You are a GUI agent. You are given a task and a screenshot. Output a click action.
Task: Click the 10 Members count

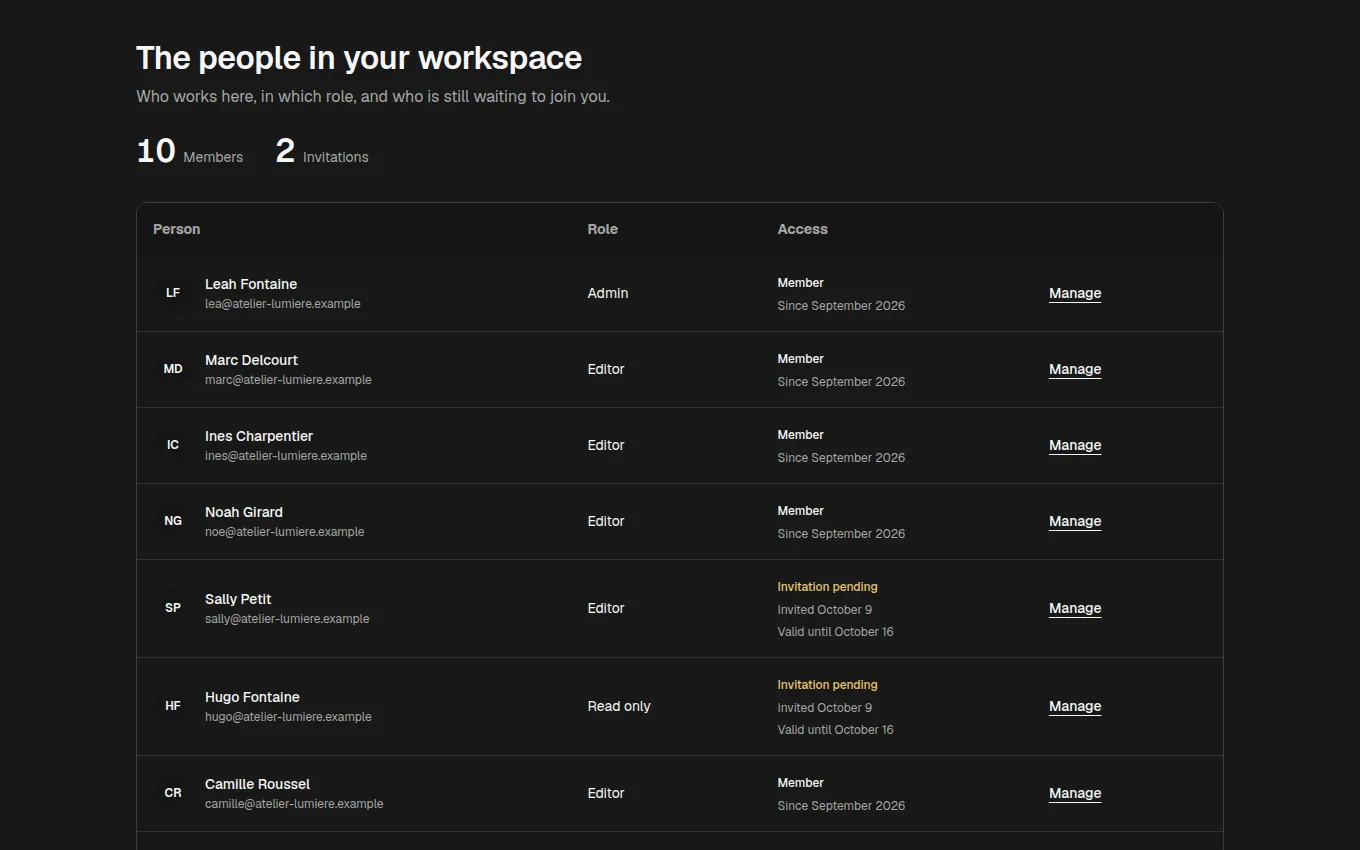point(190,152)
